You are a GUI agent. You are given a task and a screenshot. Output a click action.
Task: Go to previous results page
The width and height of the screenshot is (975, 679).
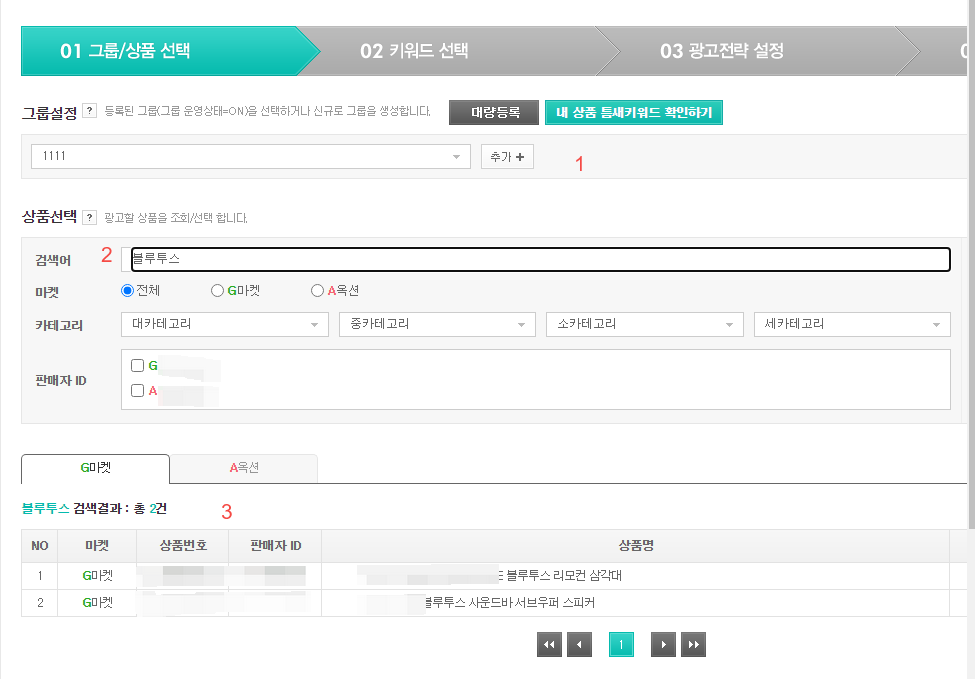pyautogui.click(x=580, y=644)
